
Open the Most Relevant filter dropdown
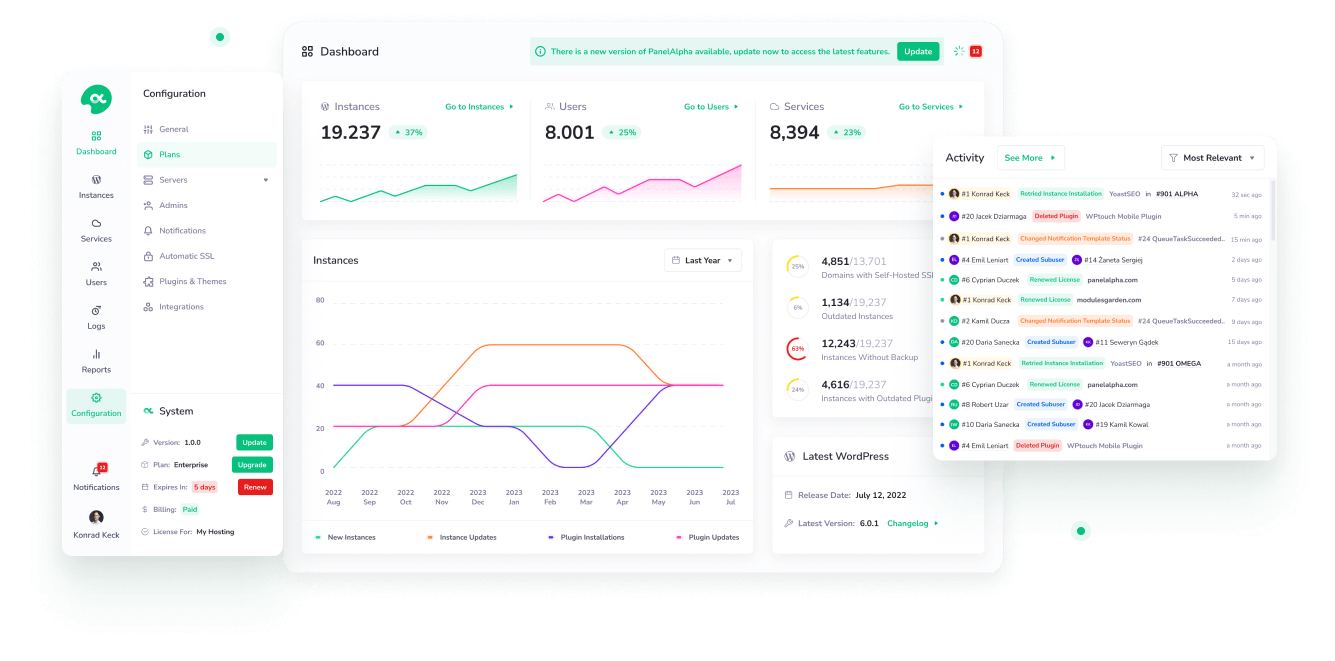[x=1212, y=157]
